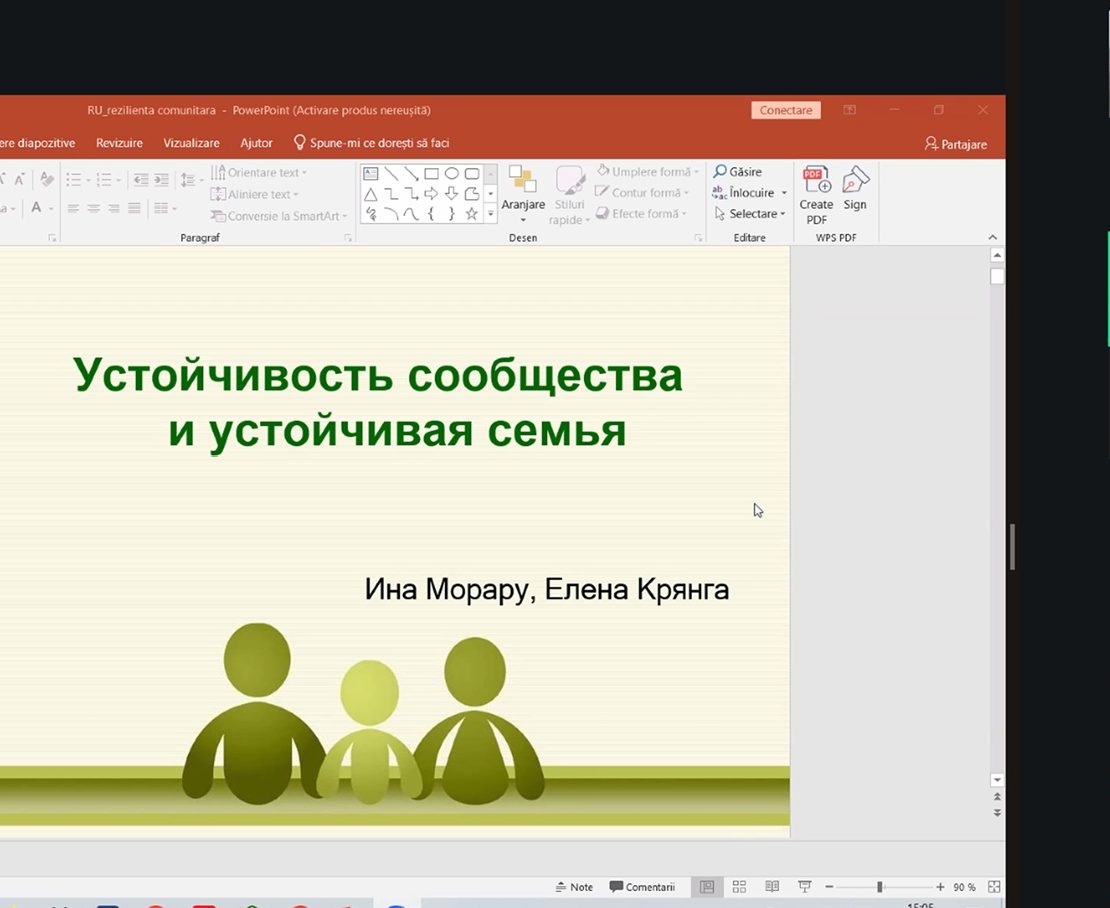
Task: Click the Găsire search icon
Action: pos(720,172)
